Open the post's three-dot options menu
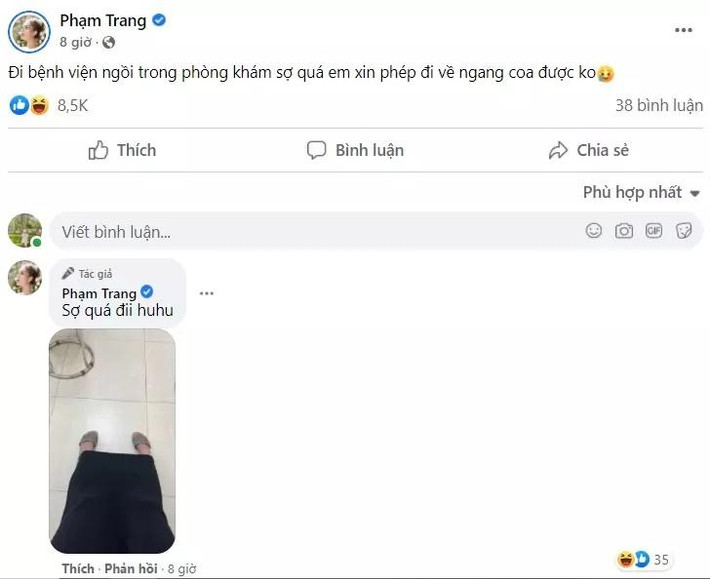 pos(683,30)
